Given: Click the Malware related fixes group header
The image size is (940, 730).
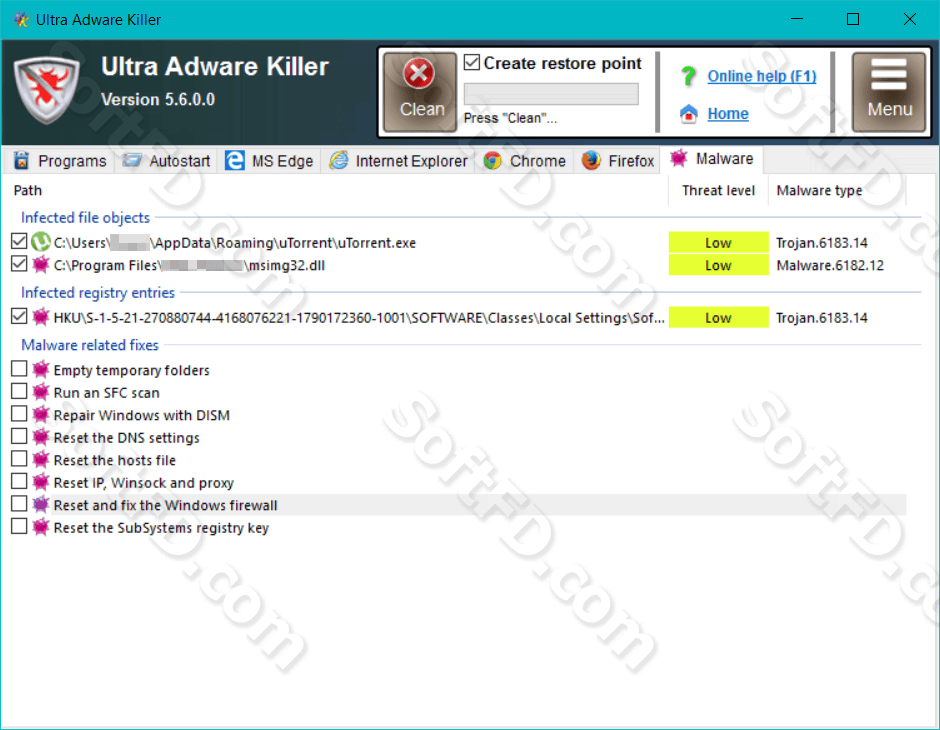Looking at the screenshot, I should (90, 345).
